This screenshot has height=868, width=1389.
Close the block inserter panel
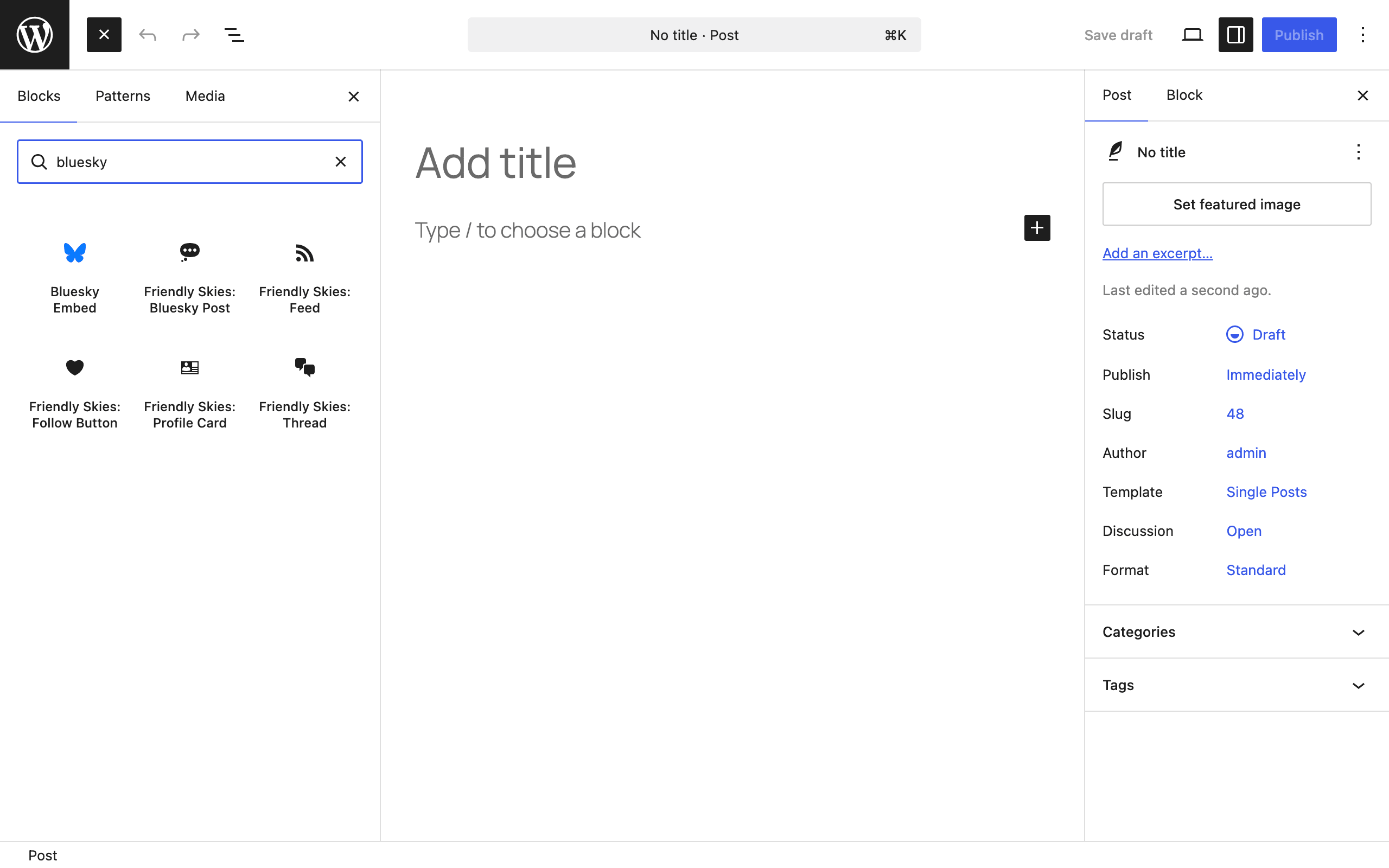pos(354,97)
